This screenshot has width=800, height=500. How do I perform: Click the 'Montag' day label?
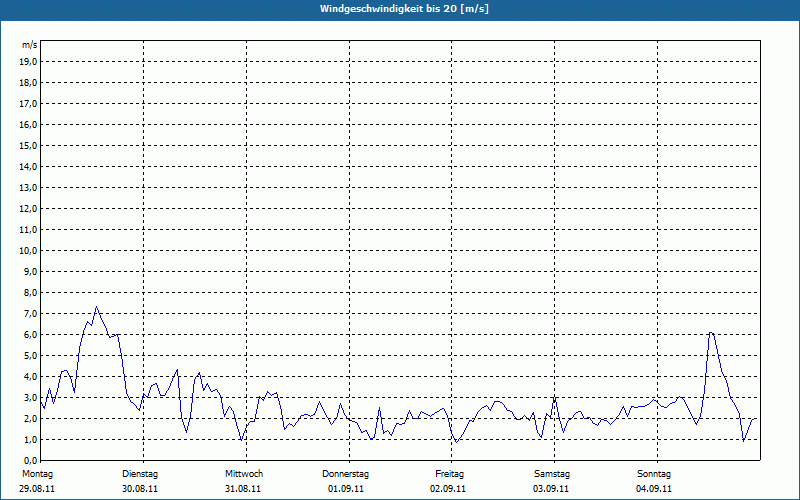coord(37,474)
